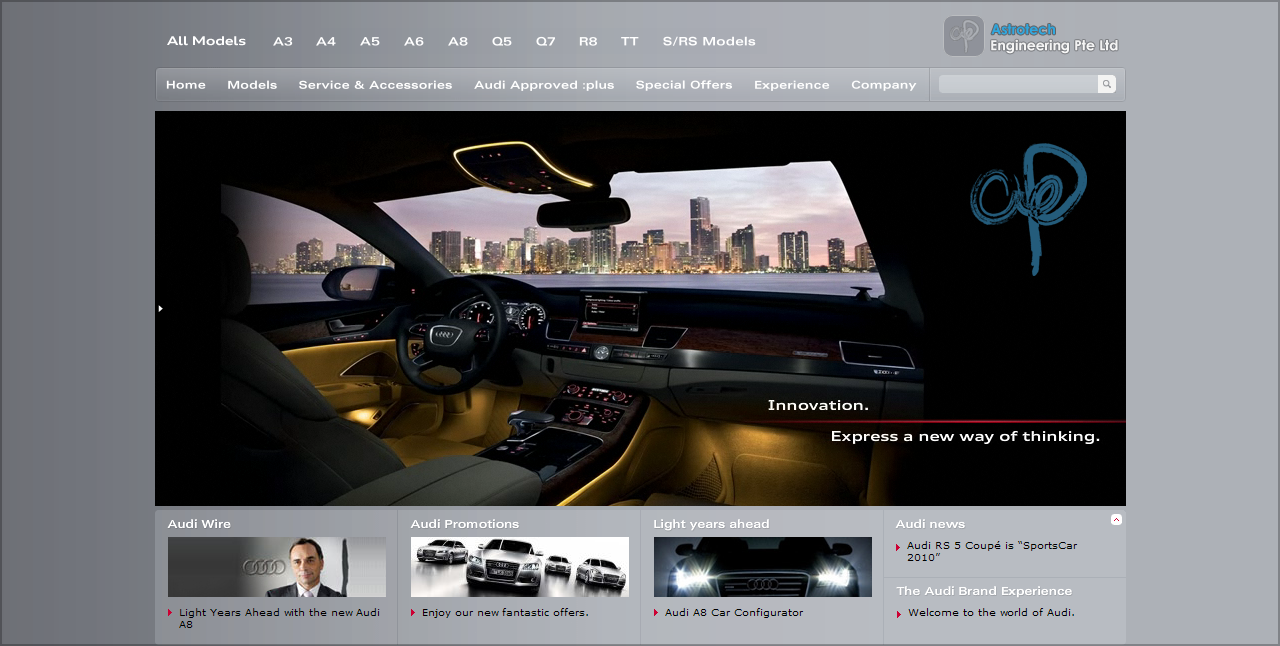Open Audi RS 5 Coupé SportsCar 2010 news
Image resolution: width=1280 pixels, height=646 pixels.
pos(992,551)
